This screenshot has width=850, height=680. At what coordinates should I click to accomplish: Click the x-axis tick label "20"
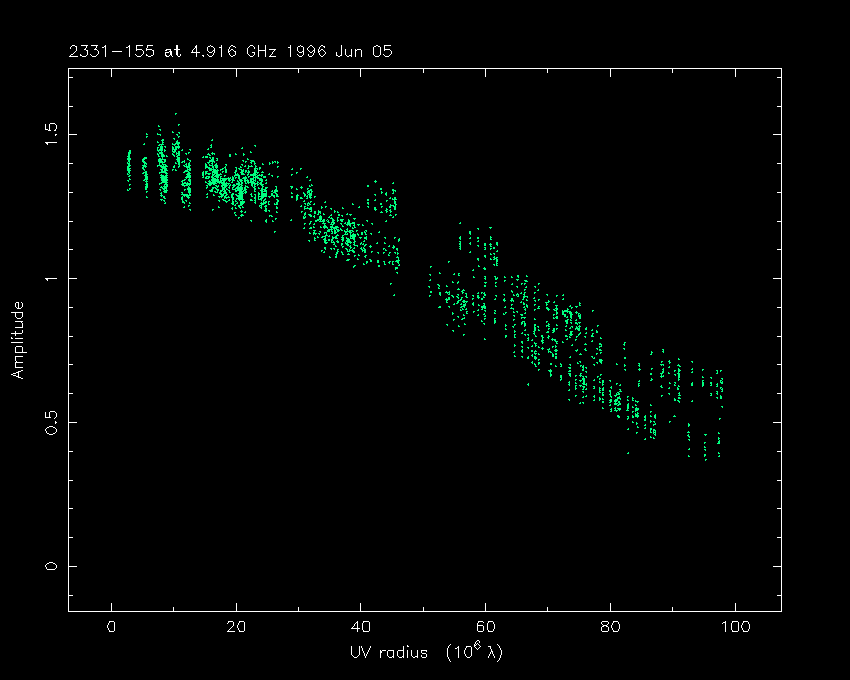point(235,628)
